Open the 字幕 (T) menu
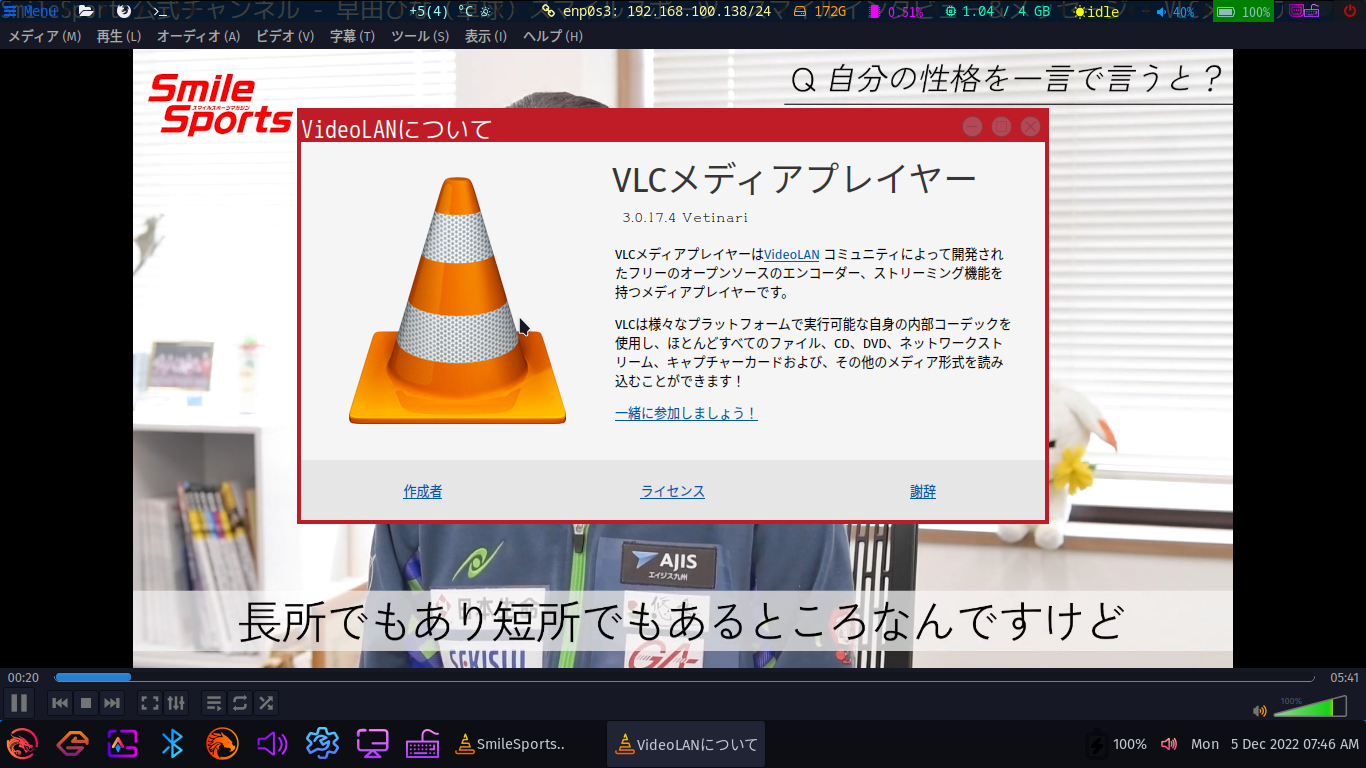Screen dimensions: 1366x768 pyautogui.click(x=353, y=36)
